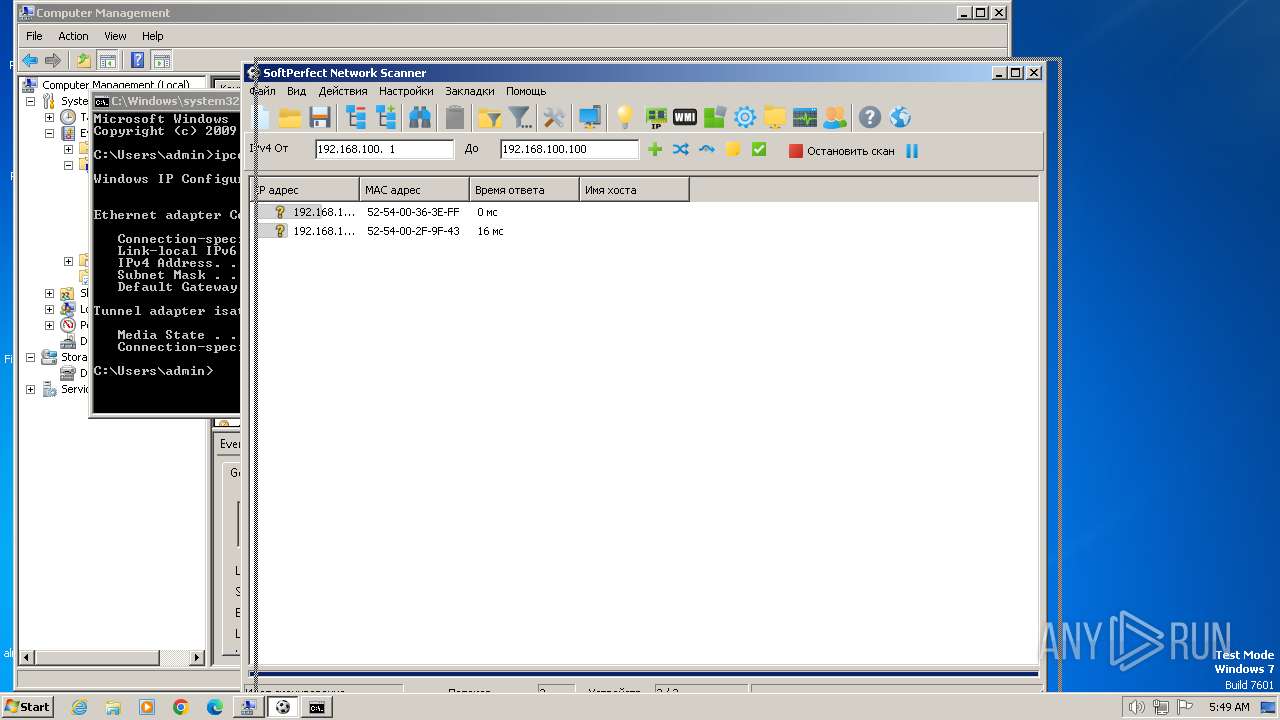Open the Настройки menu
Image resolution: width=1280 pixels, height=720 pixels.
[x=406, y=91]
